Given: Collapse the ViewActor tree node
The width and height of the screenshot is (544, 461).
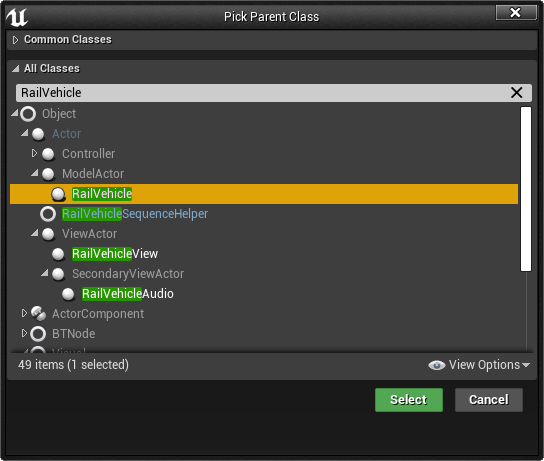Looking at the screenshot, I should 35,233.
